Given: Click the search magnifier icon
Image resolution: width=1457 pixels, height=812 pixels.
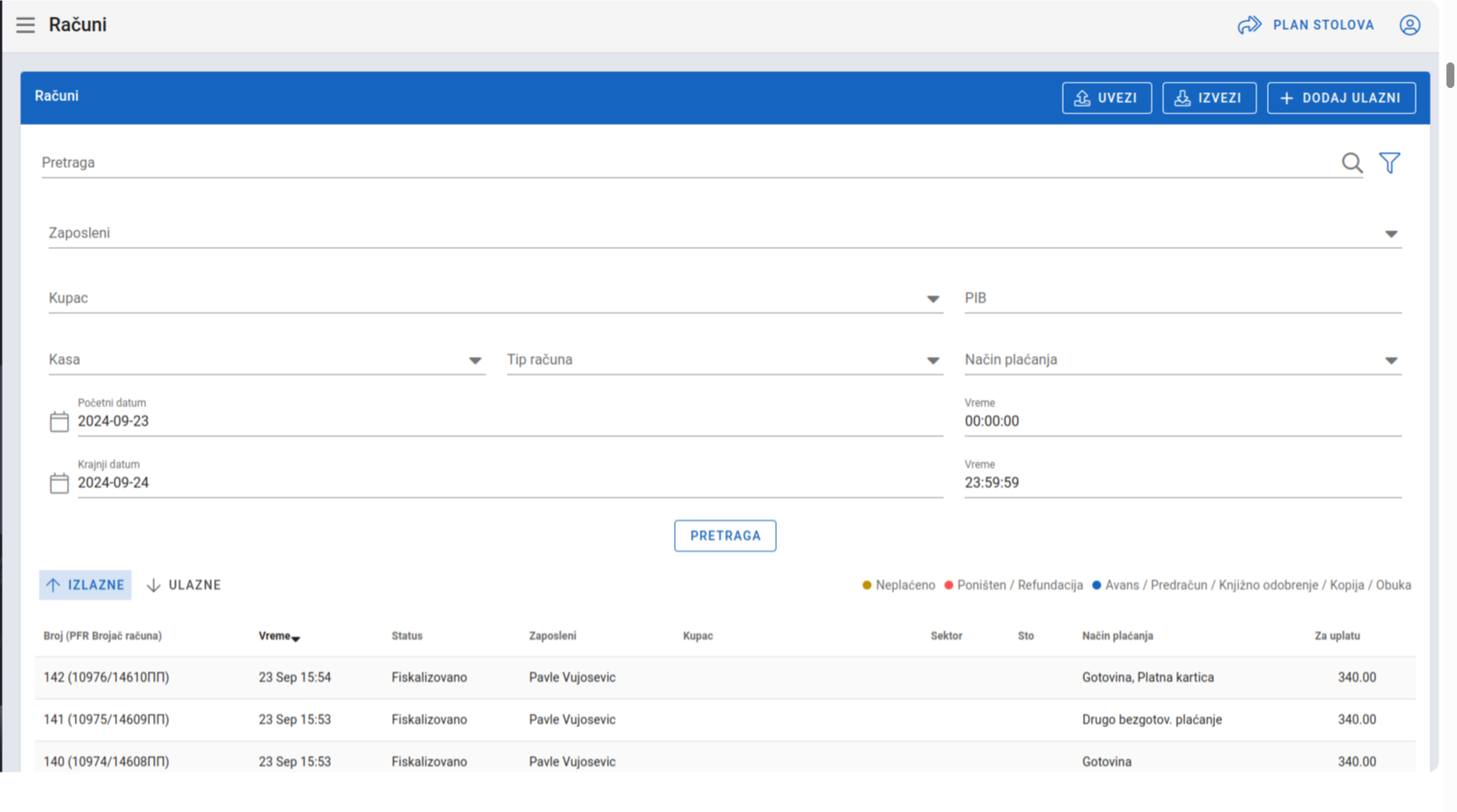Looking at the screenshot, I should coord(1352,163).
